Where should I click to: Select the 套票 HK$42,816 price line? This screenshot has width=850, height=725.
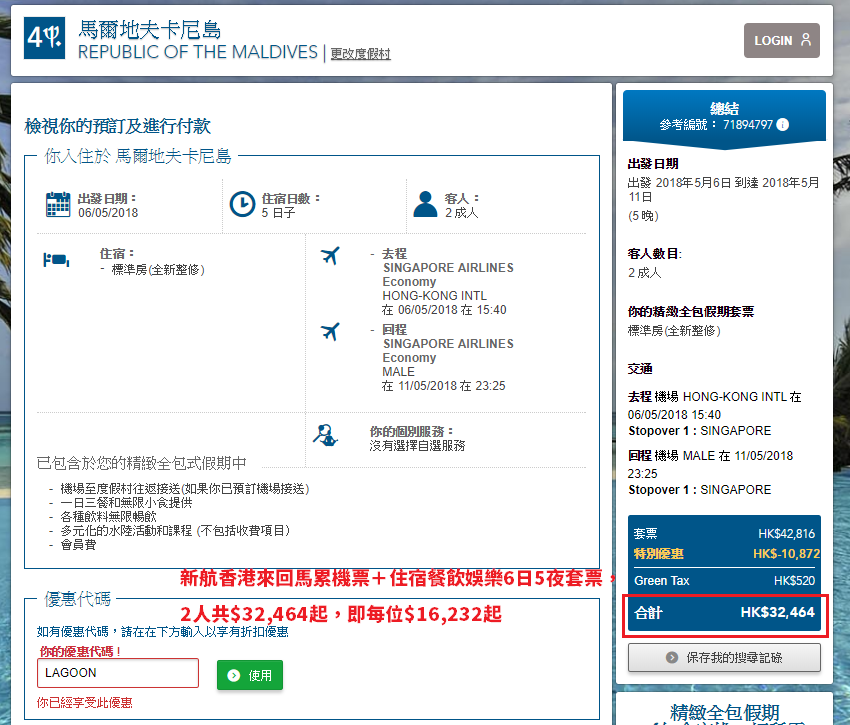724,534
